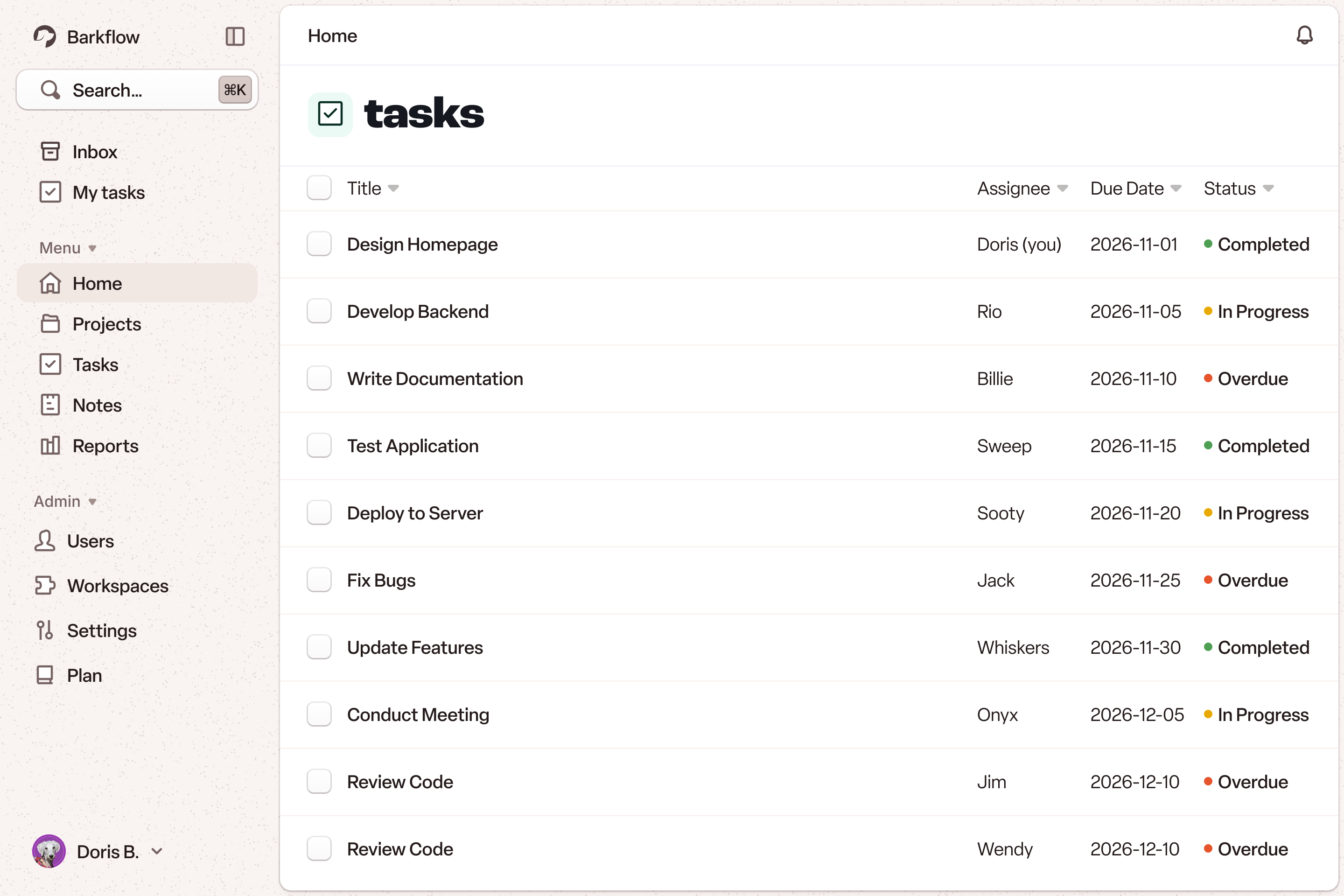Go to Projects in the sidebar

tap(106, 324)
